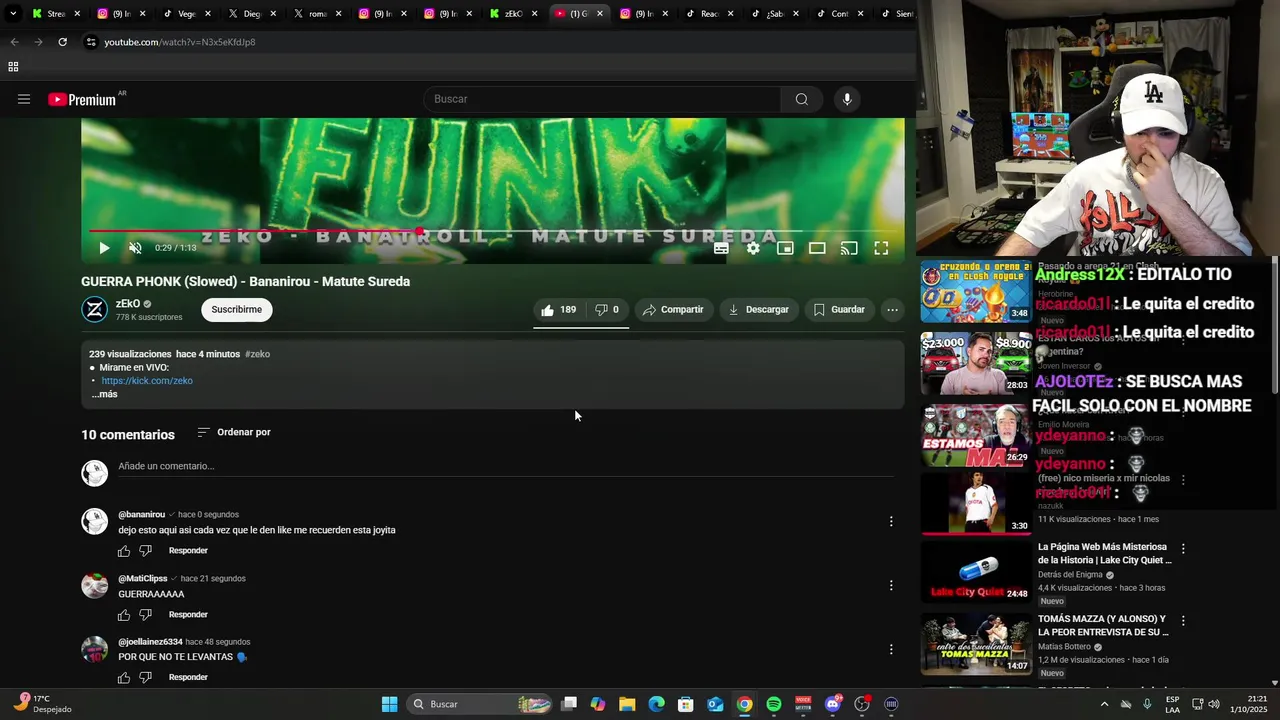Open Spotify from the taskbar
The image size is (1280, 720).
tap(774, 704)
